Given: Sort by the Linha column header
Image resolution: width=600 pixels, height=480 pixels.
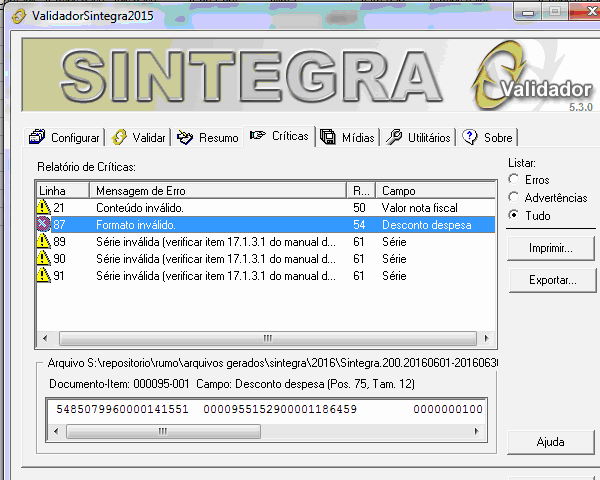Looking at the screenshot, I should pos(63,191).
